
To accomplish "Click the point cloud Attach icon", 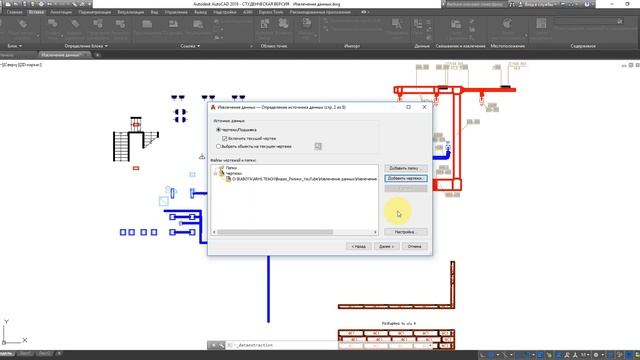I will coord(265,24).
